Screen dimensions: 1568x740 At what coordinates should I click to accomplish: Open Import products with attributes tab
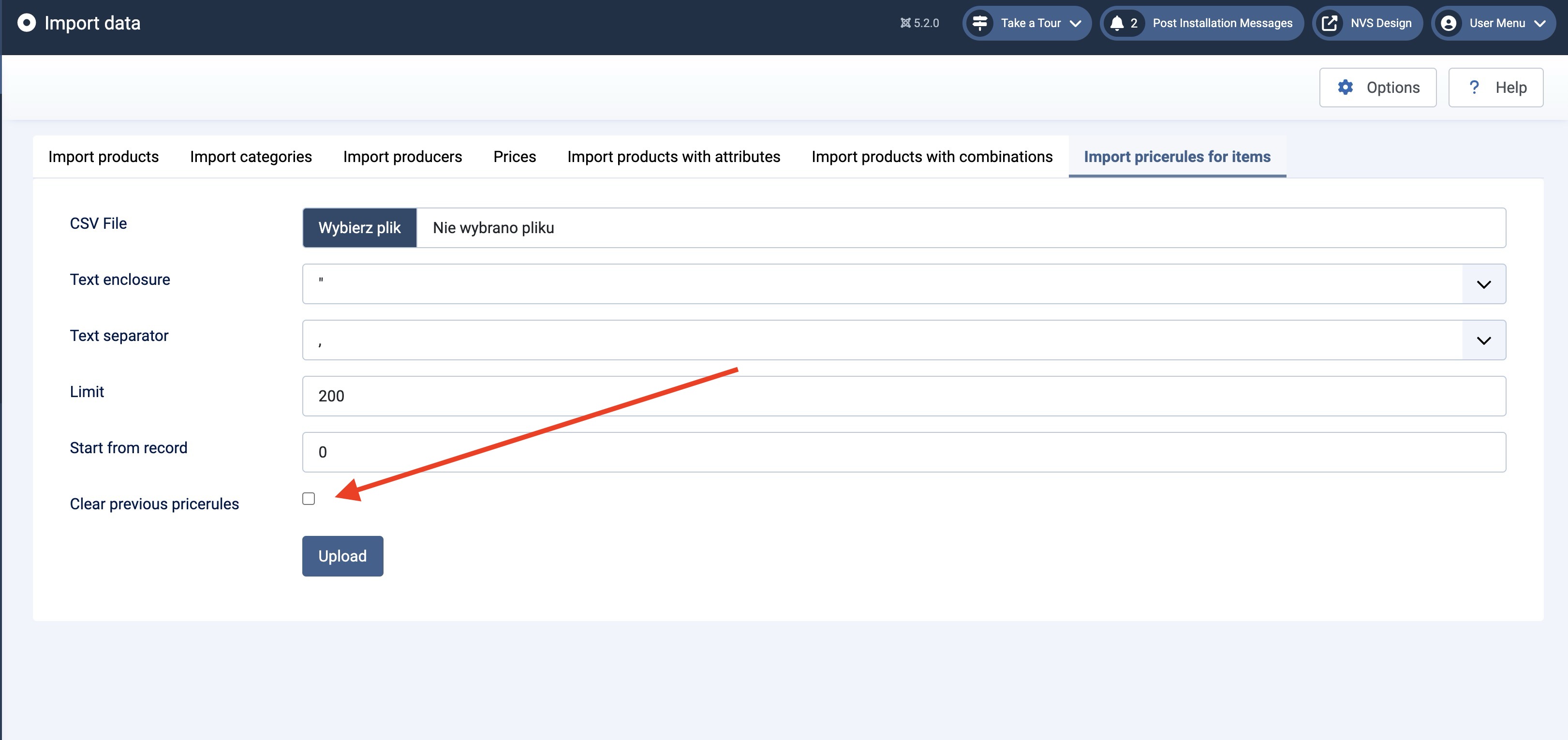coord(673,156)
